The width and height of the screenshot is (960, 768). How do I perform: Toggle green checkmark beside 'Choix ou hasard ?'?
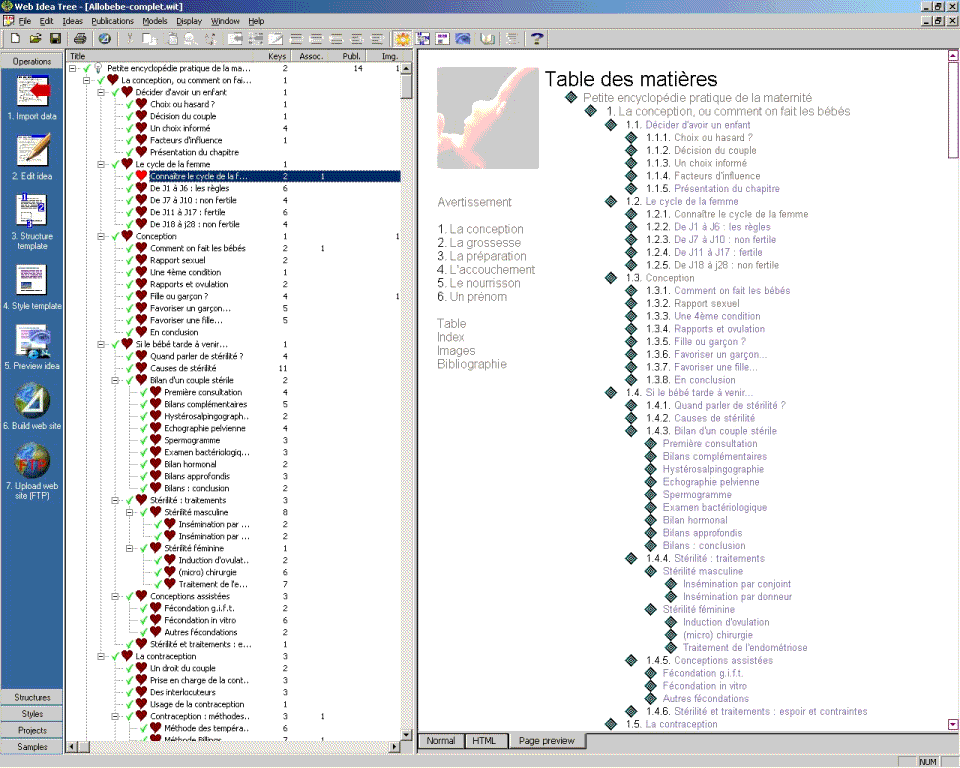[129, 104]
